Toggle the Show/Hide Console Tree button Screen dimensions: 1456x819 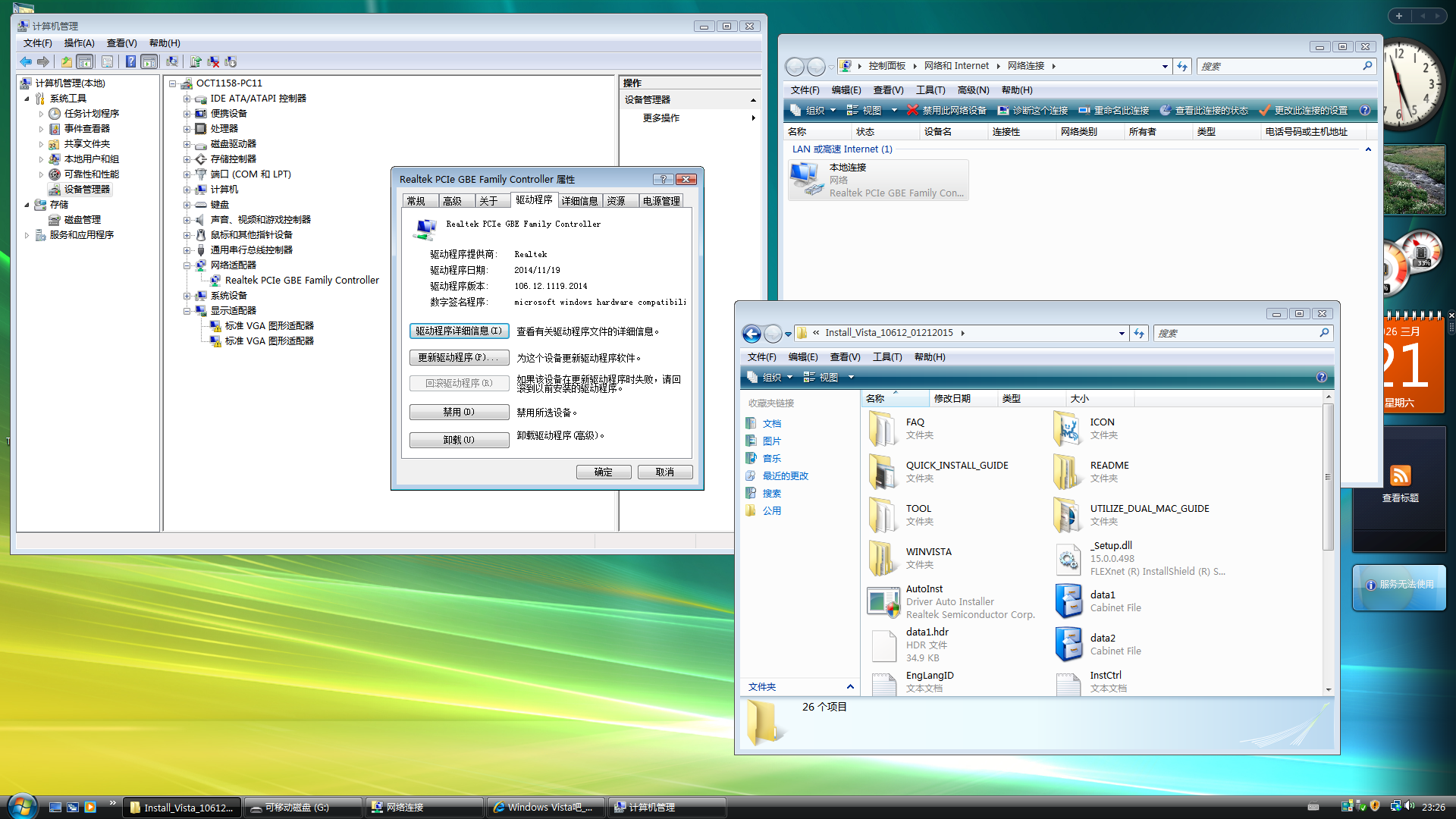(x=85, y=61)
